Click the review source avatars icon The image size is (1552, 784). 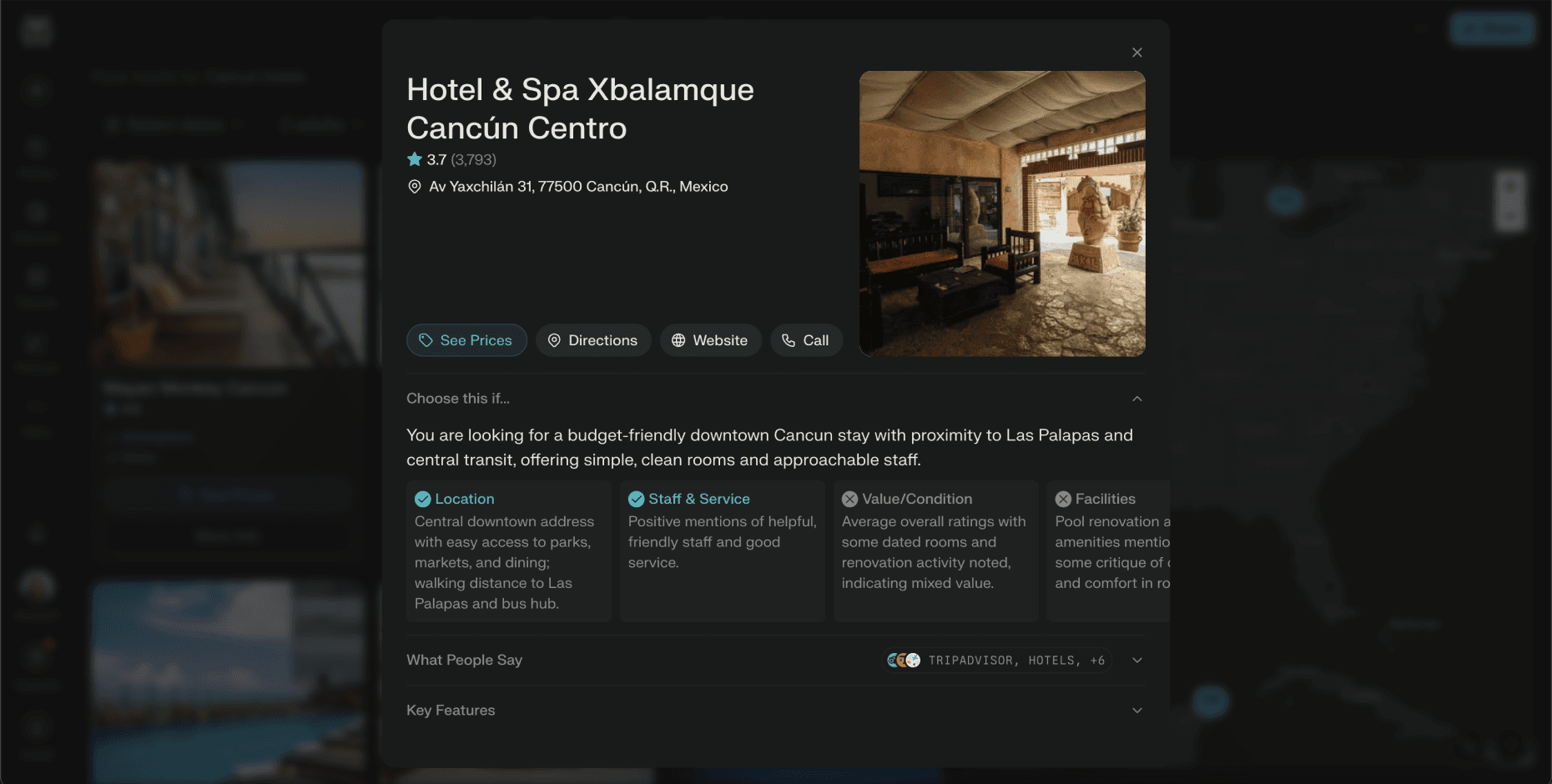(904, 661)
